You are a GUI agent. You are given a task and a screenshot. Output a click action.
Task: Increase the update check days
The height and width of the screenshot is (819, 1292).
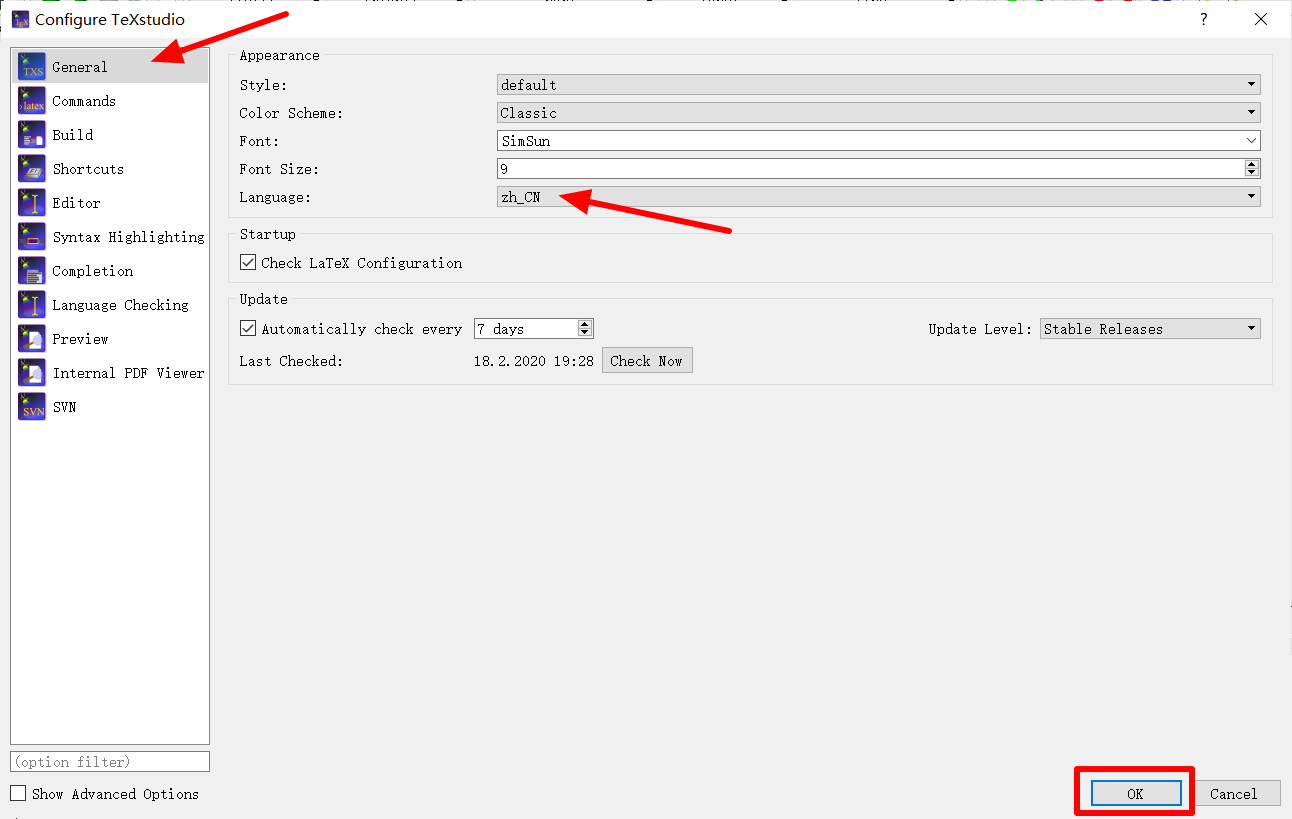(x=585, y=324)
